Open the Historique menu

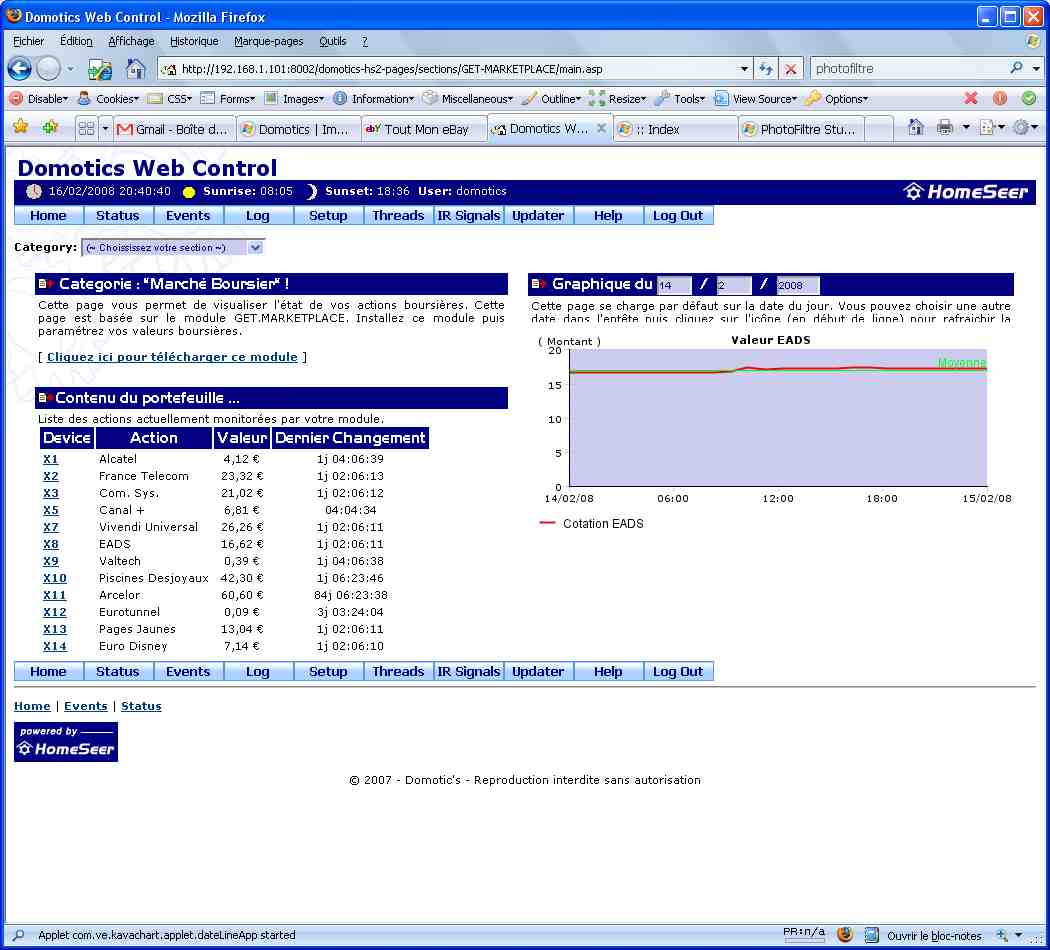194,41
